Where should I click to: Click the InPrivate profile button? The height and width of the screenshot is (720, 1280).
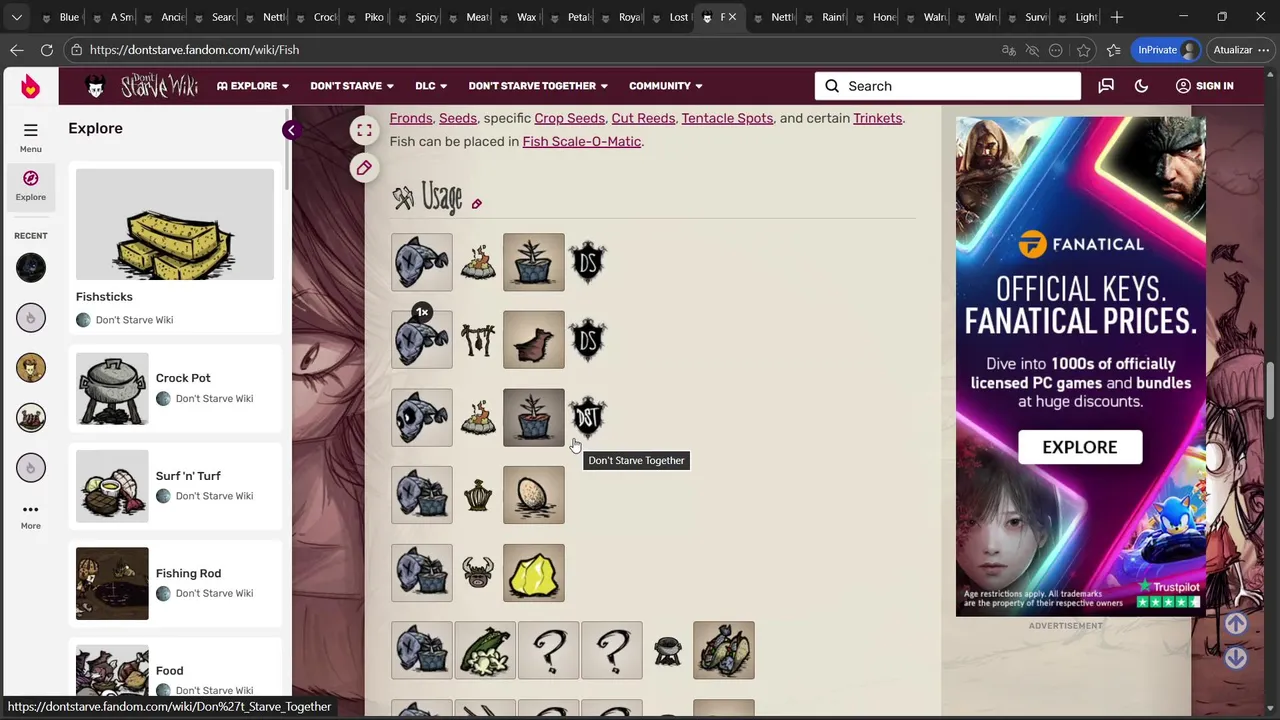(x=1166, y=50)
